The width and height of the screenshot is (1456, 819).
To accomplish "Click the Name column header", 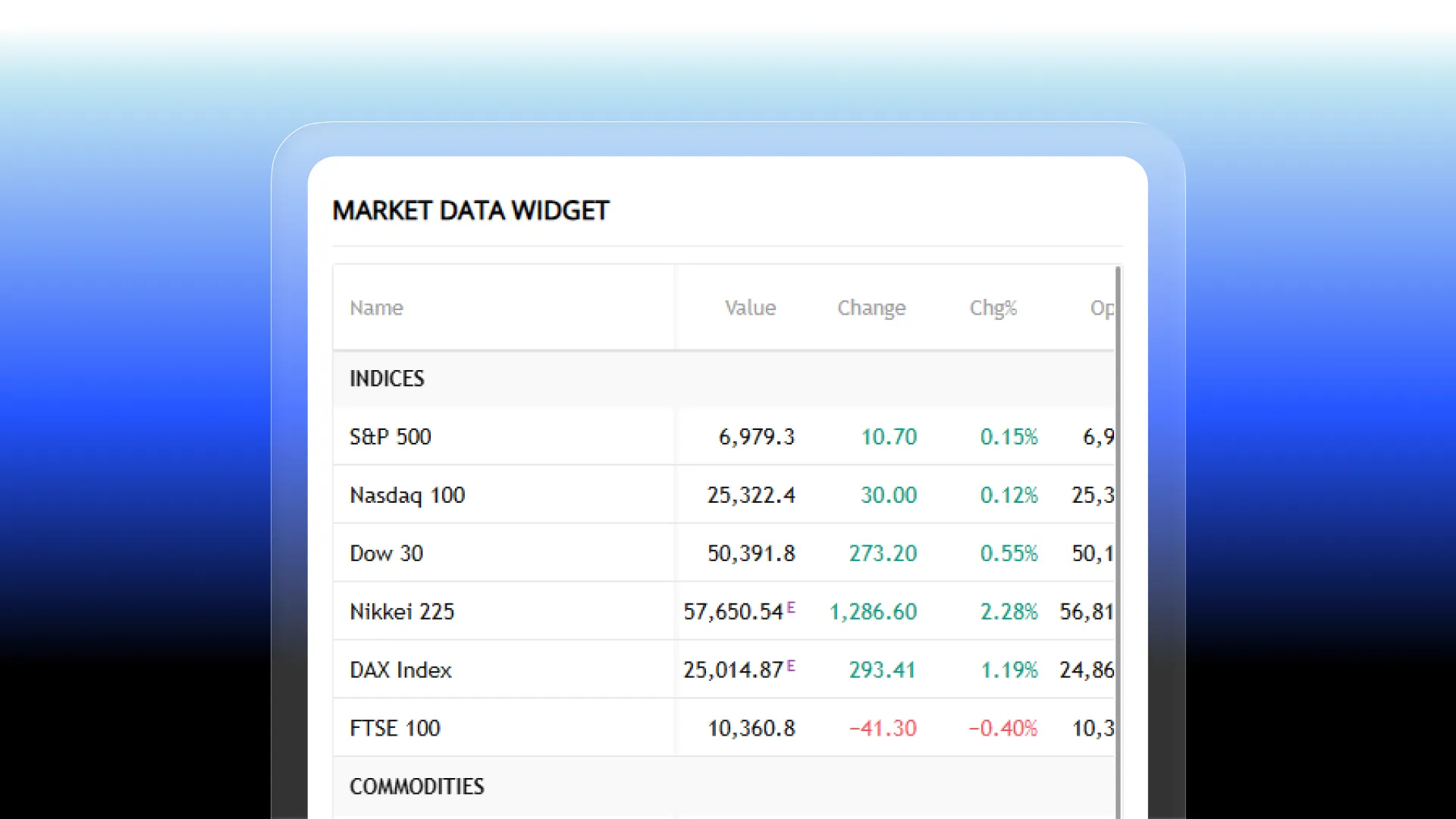I will (376, 308).
